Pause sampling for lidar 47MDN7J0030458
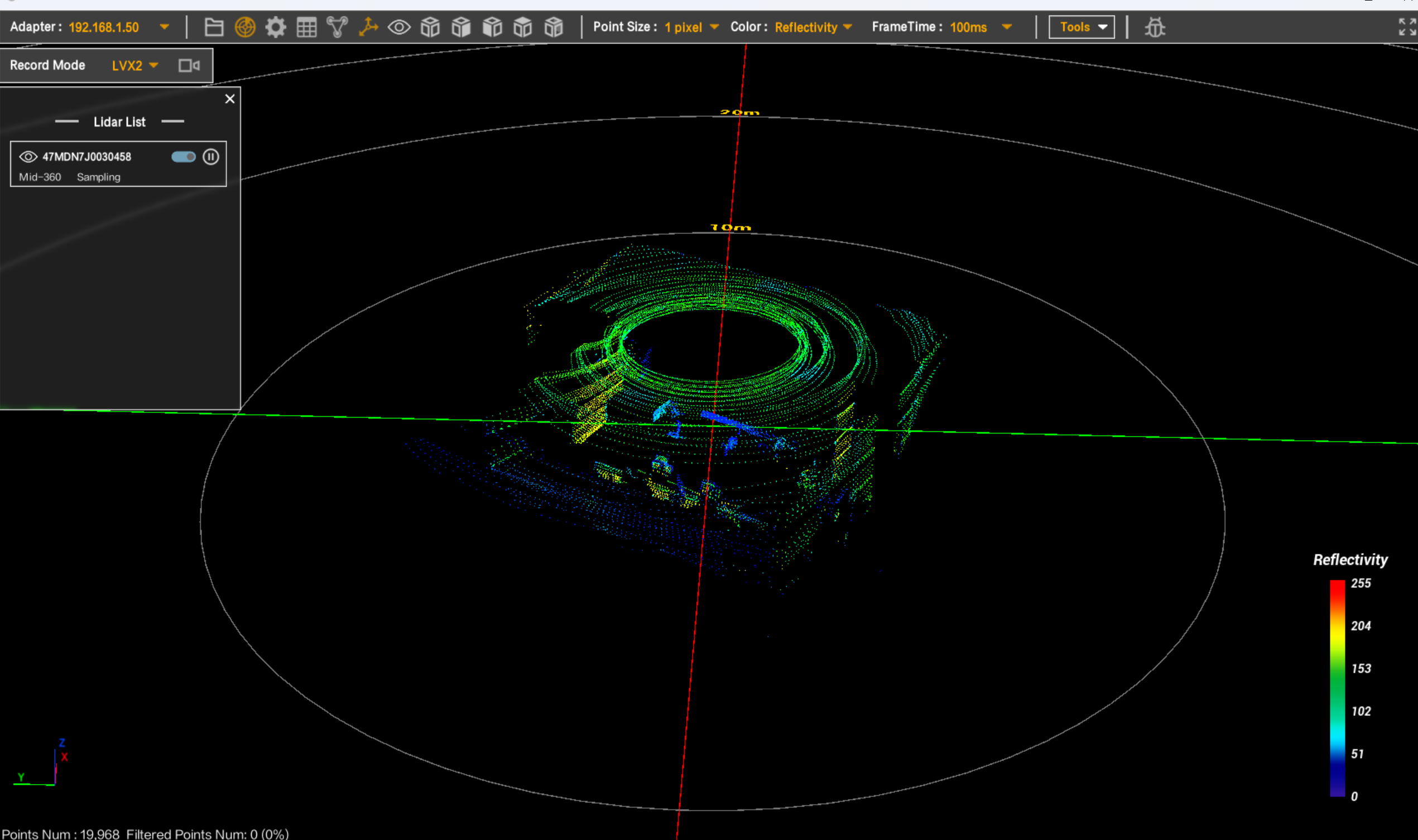The height and width of the screenshot is (840, 1418). pos(210,157)
